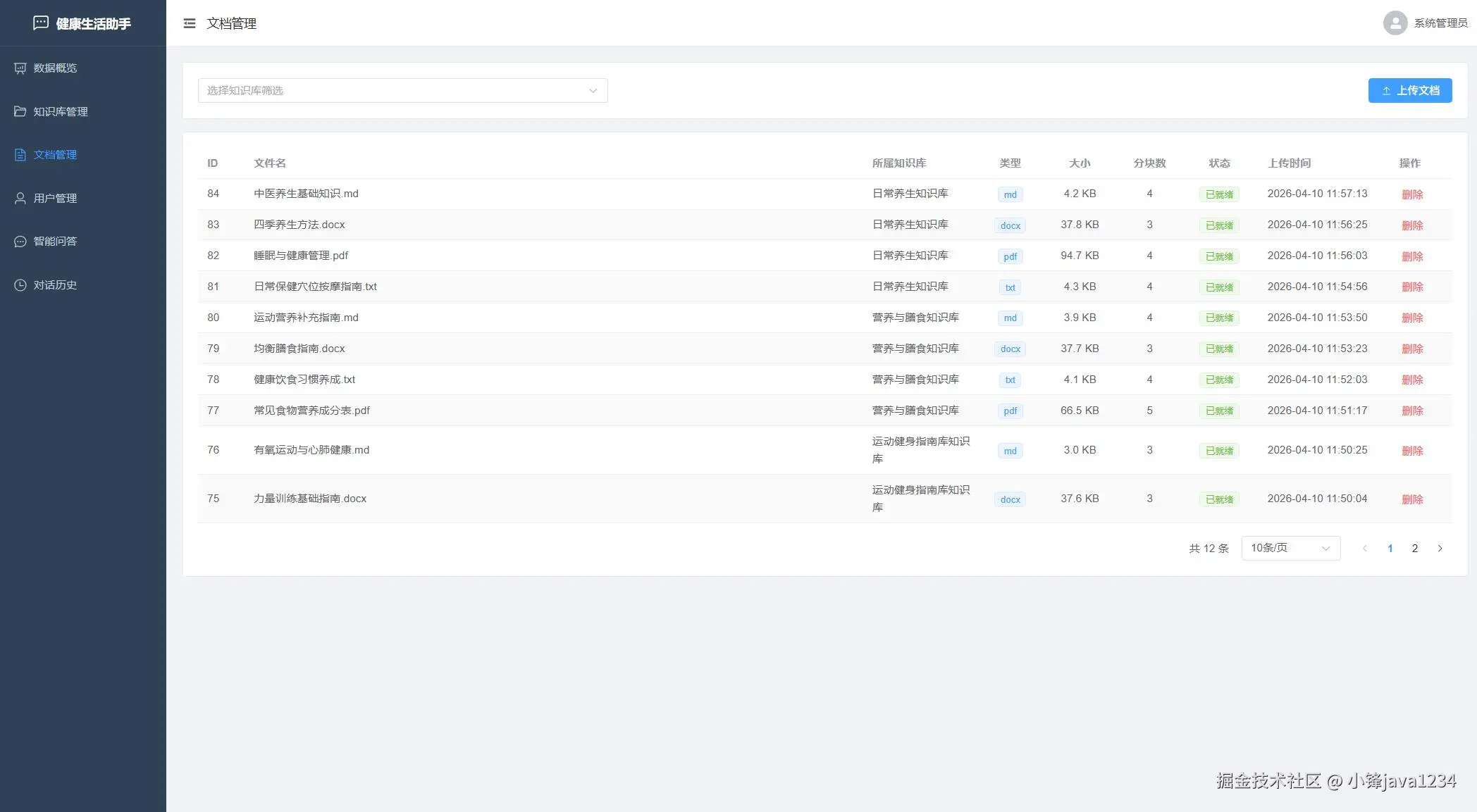Click previous page left chevron
The image size is (1477, 812).
pyautogui.click(x=1364, y=548)
